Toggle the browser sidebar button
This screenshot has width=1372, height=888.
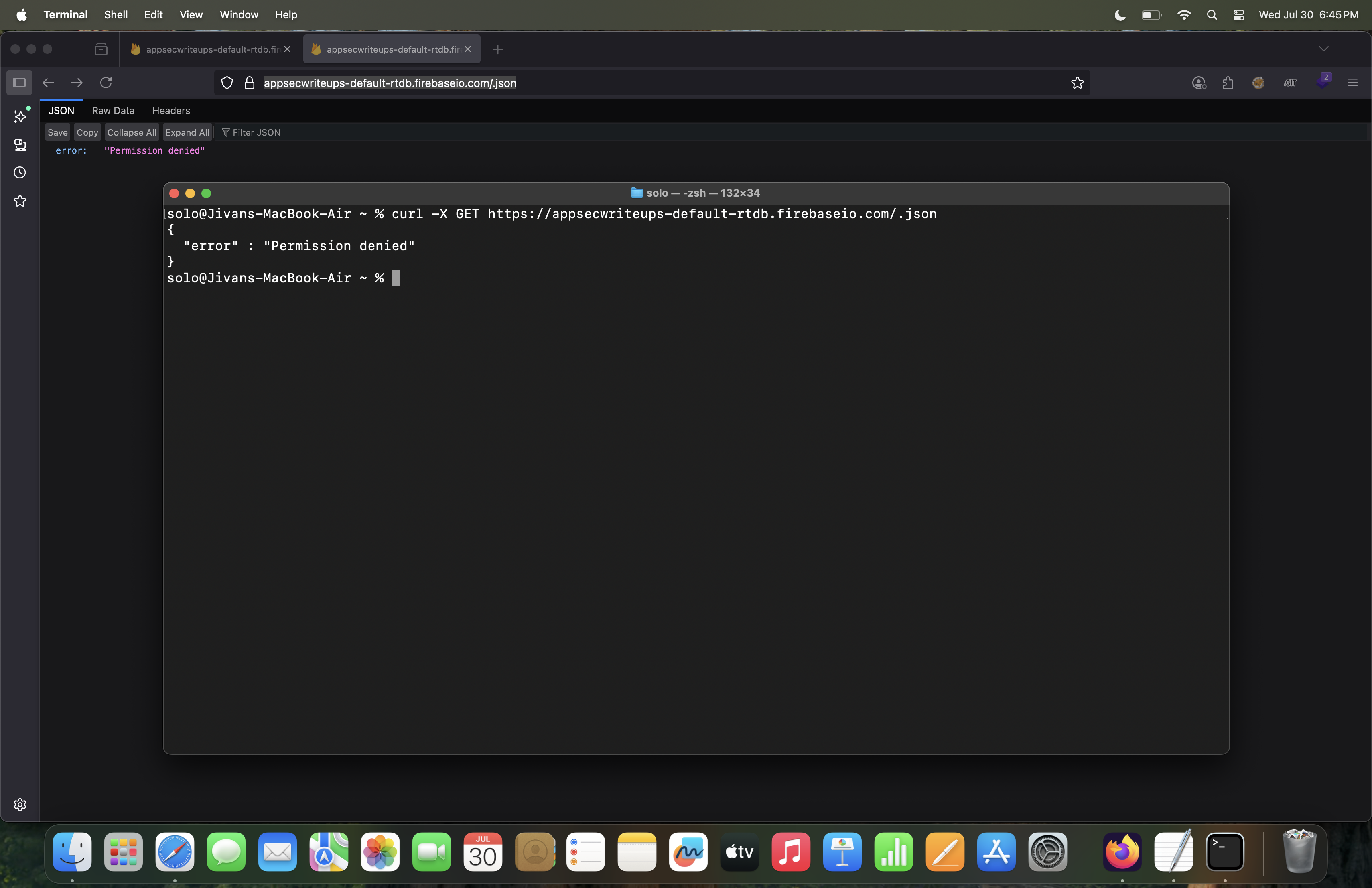[x=19, y=83]
